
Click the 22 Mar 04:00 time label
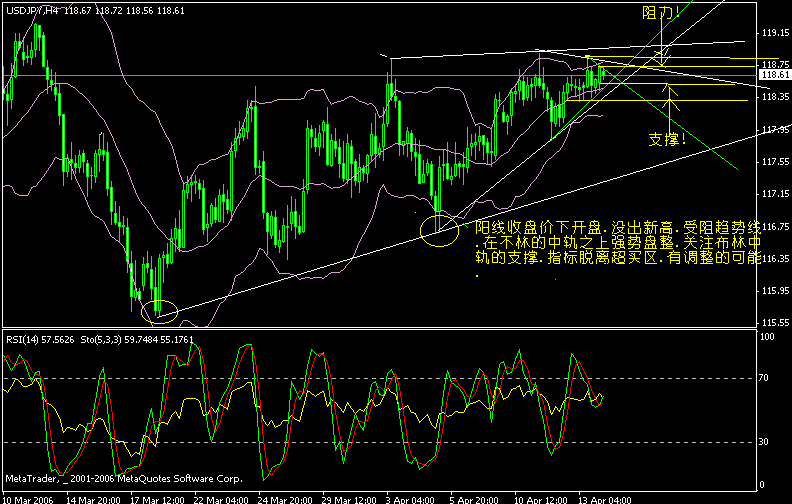click(221, 499)
